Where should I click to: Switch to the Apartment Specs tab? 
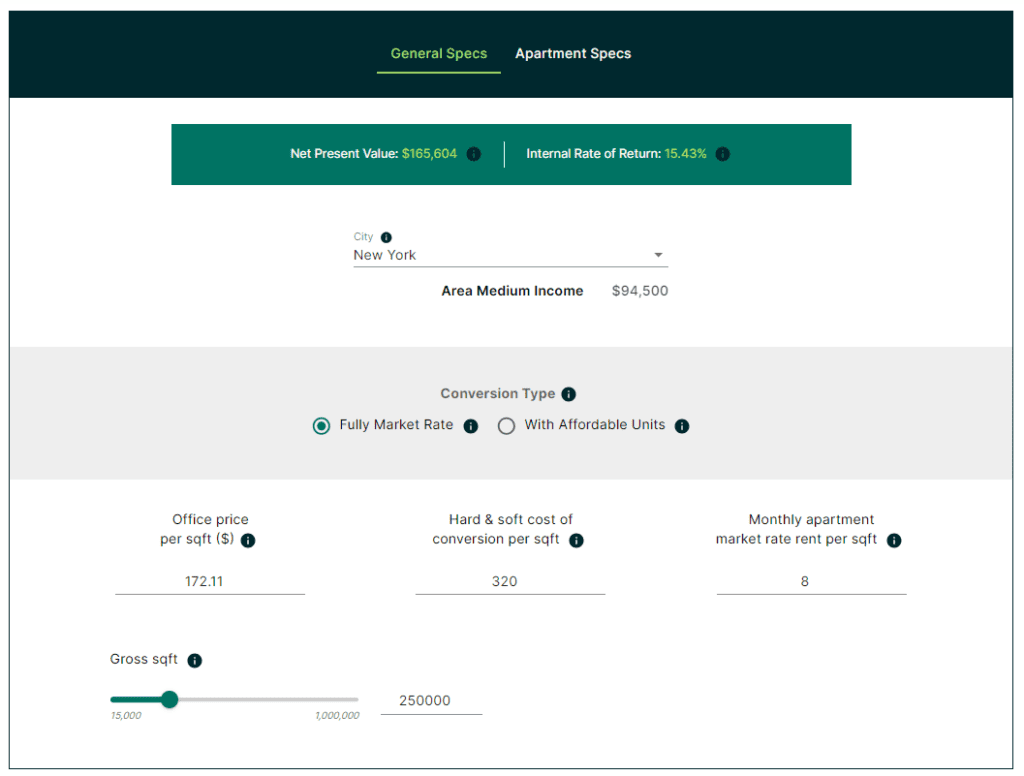pyautogui.click(x=573, y=53)
